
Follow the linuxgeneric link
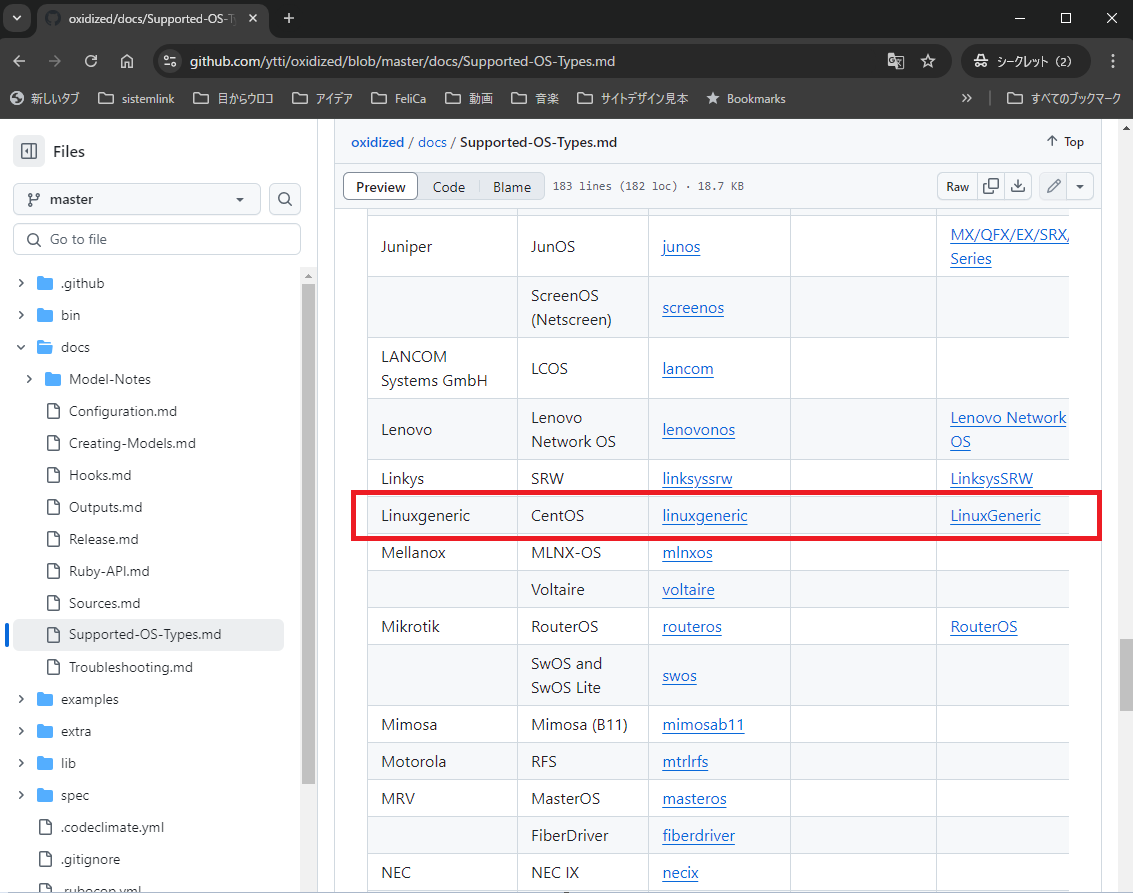point(704,515)
